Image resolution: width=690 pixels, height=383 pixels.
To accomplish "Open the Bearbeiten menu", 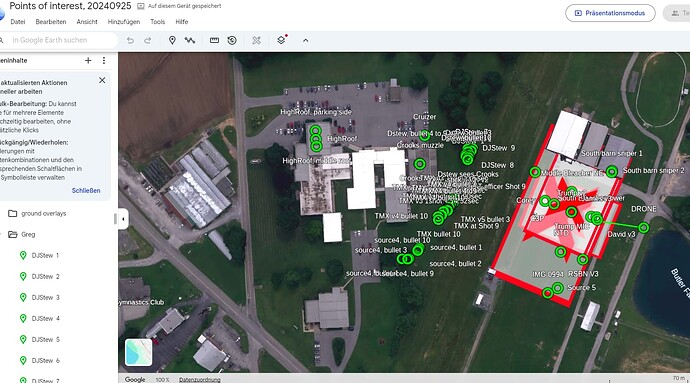I will [x=51, y=22].
